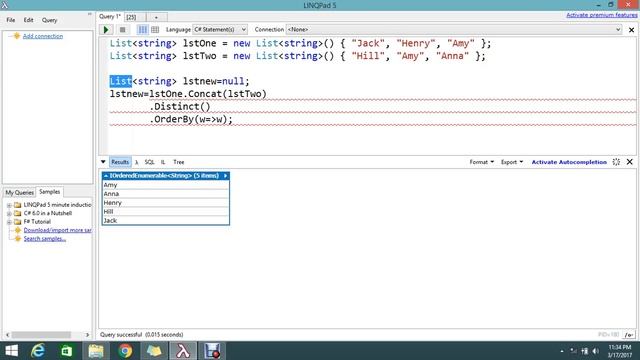Click the collapse arrow atop left panel
This screenshot has height=360, width=640.
89,14
